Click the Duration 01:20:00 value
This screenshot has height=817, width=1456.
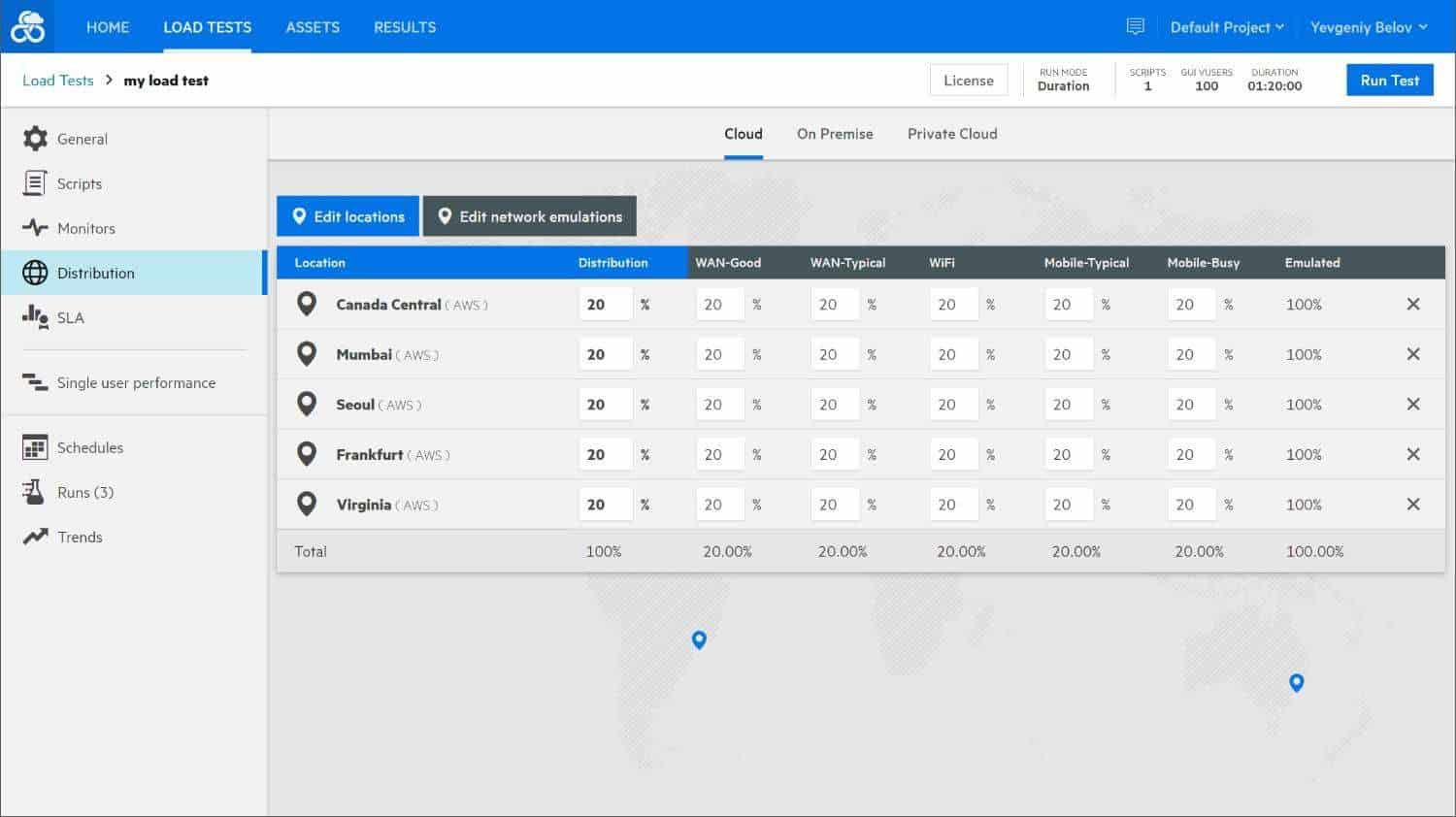point(1274,86)
